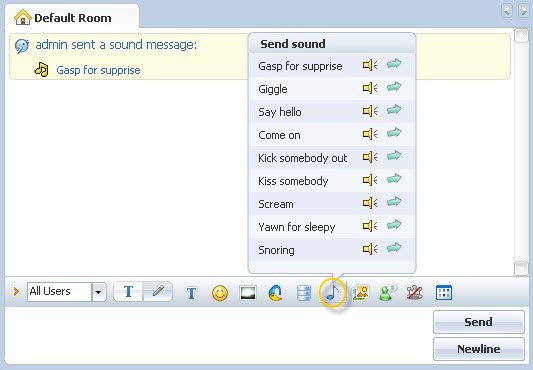Click the Yawn for sleepy label
The image size is (533, 370).
click(x=296, y=227)
